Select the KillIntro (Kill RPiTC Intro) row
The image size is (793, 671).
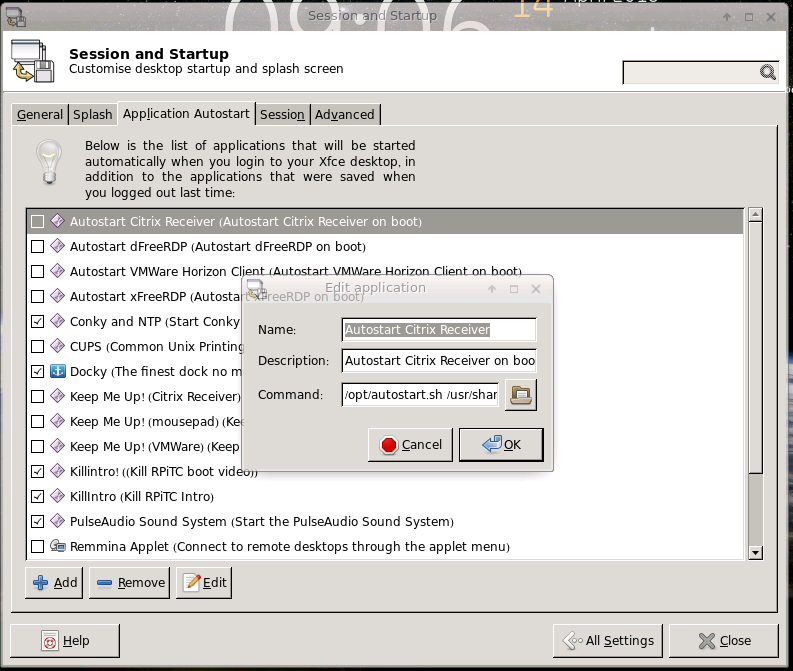click(x=384, y=497)
